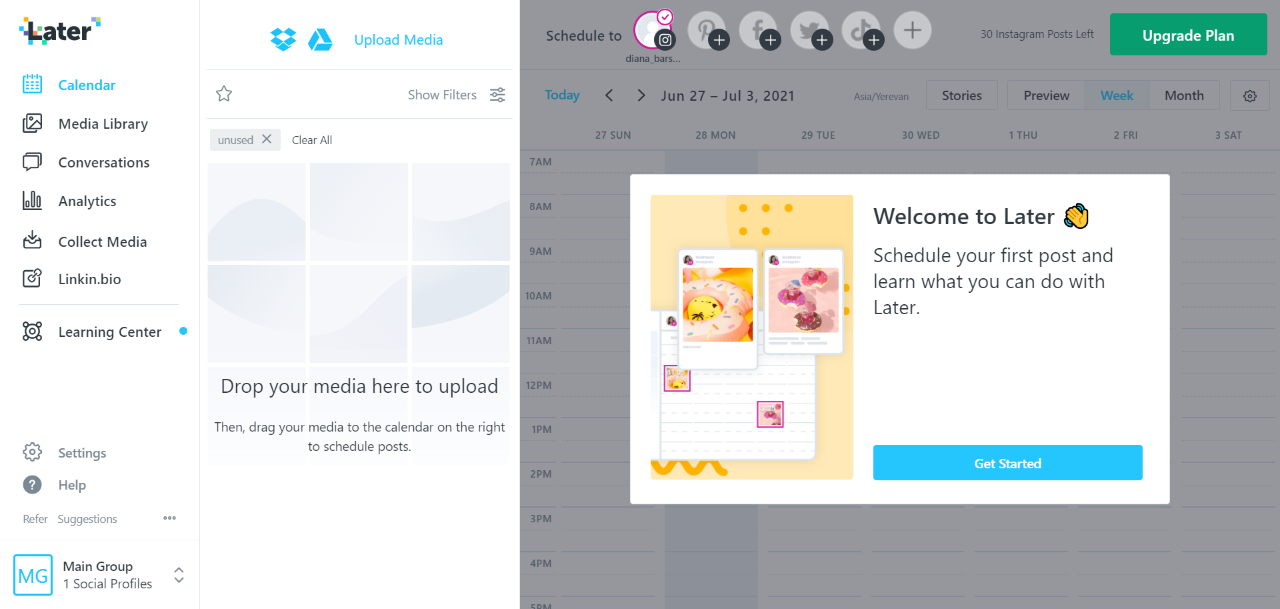The width and height of the screenshot is (1280, 609).
Task: Click Show Filters text
Action: pyautogui.click(x=442, y=95)
